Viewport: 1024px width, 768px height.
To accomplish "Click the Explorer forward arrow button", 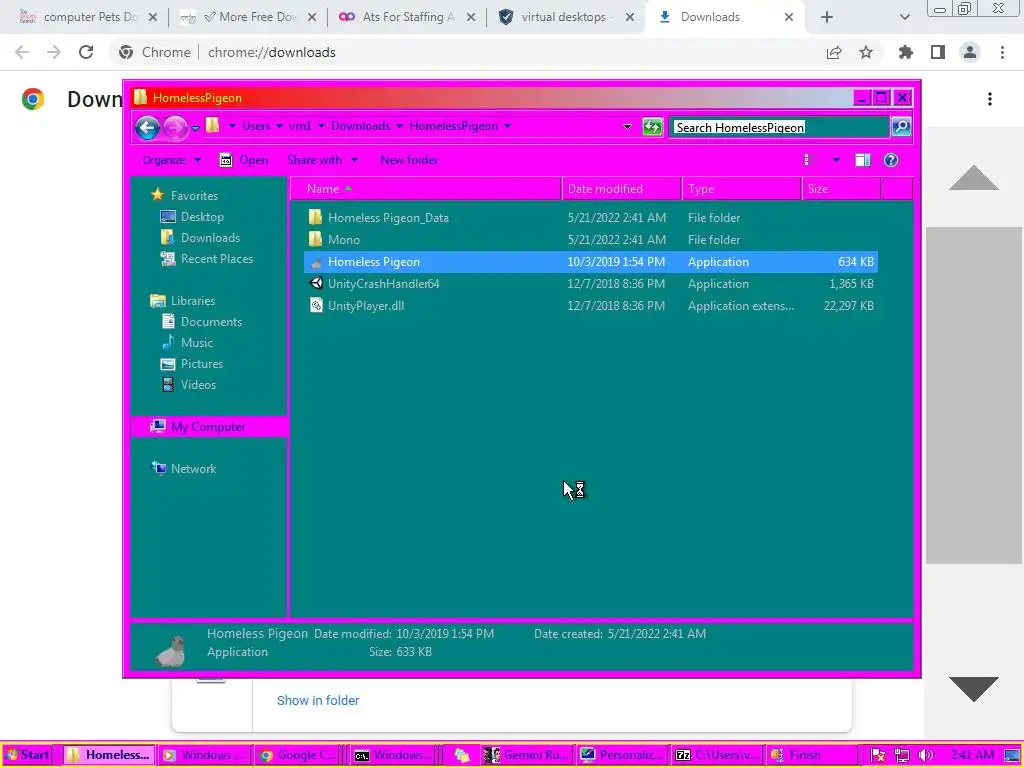I will [175, 127].
